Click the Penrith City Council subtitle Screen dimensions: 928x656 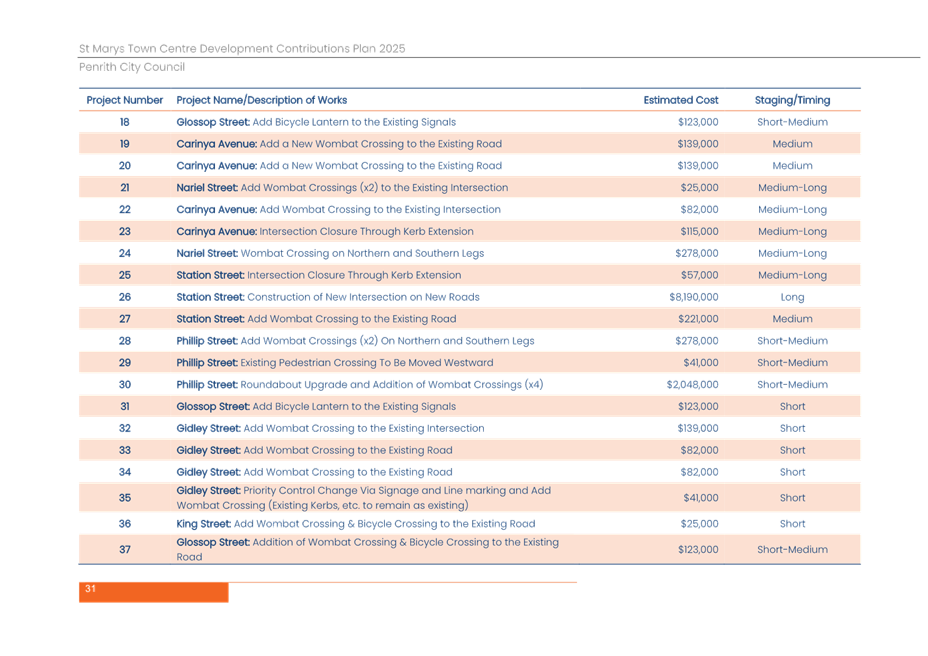(132, 66)
